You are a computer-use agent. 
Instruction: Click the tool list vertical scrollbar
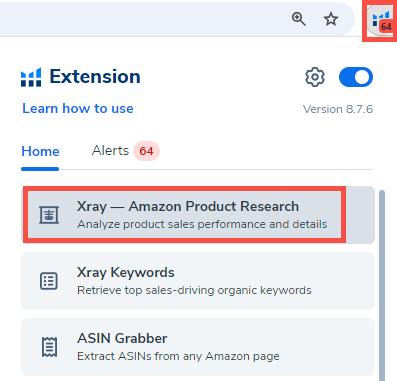[382, 285]
